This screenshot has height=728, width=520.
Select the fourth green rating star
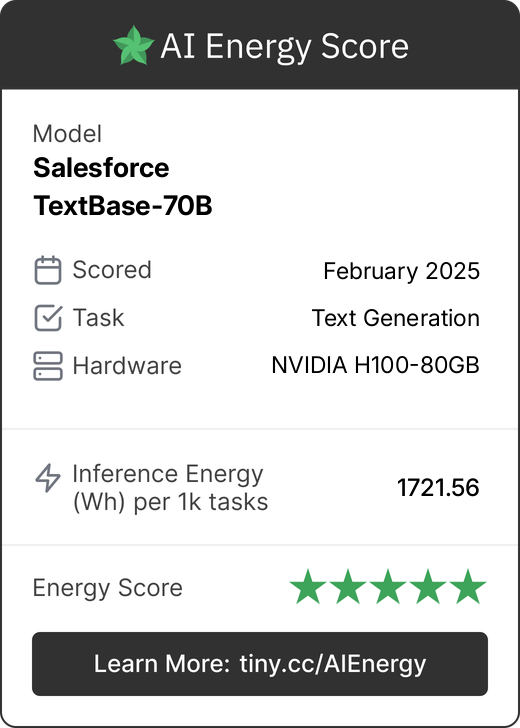(x=428, y=587)
